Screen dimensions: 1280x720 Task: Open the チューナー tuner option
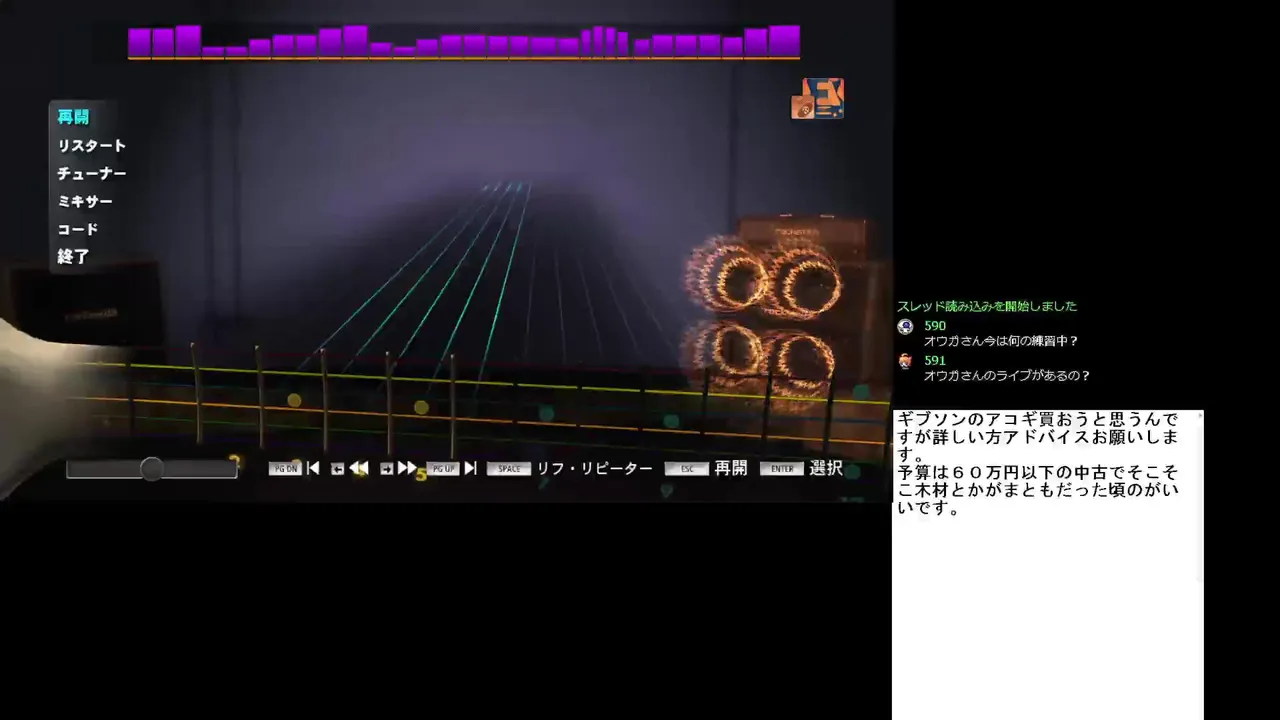pyautogui.click(x=91, y=173)
